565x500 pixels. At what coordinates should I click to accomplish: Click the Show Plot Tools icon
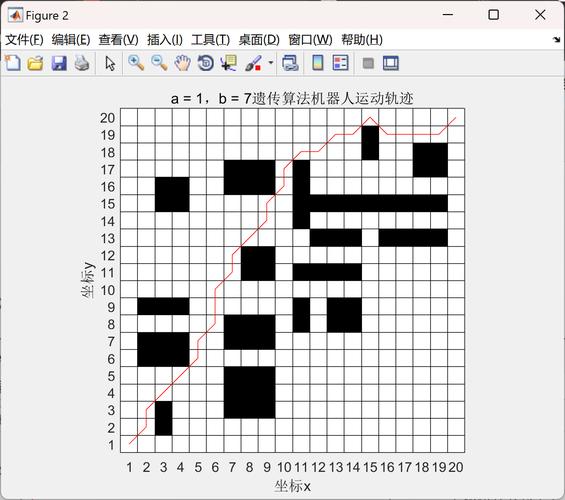click(391, 63)
